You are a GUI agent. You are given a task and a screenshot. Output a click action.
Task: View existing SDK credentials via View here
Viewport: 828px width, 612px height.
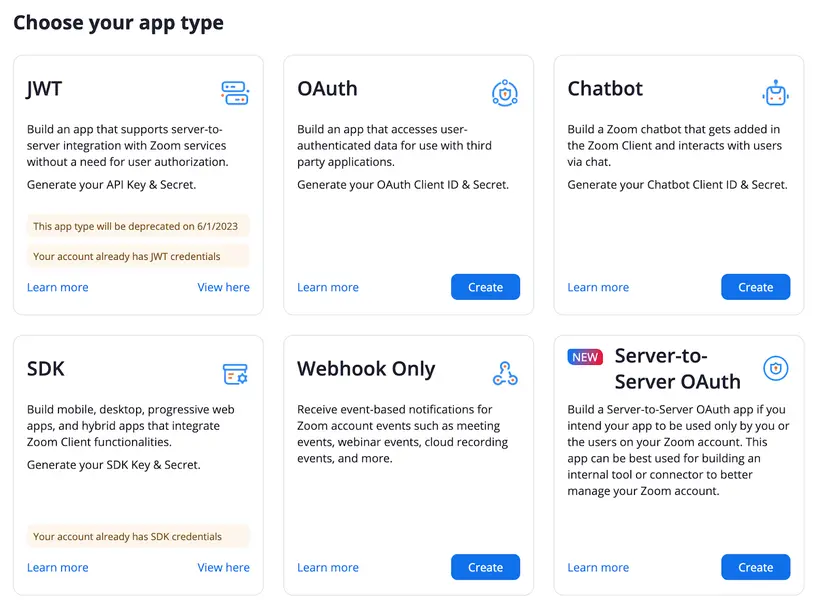[223, 567]
